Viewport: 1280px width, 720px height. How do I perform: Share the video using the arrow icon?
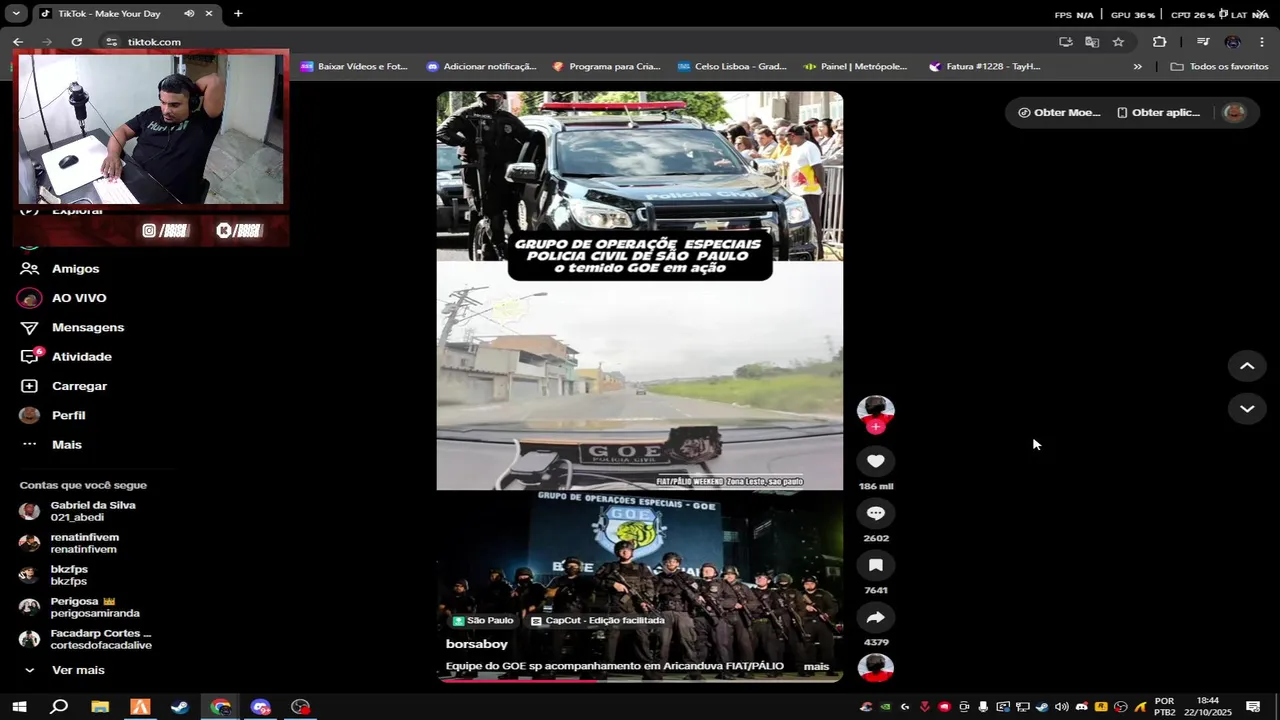click(x=875, y=617)
